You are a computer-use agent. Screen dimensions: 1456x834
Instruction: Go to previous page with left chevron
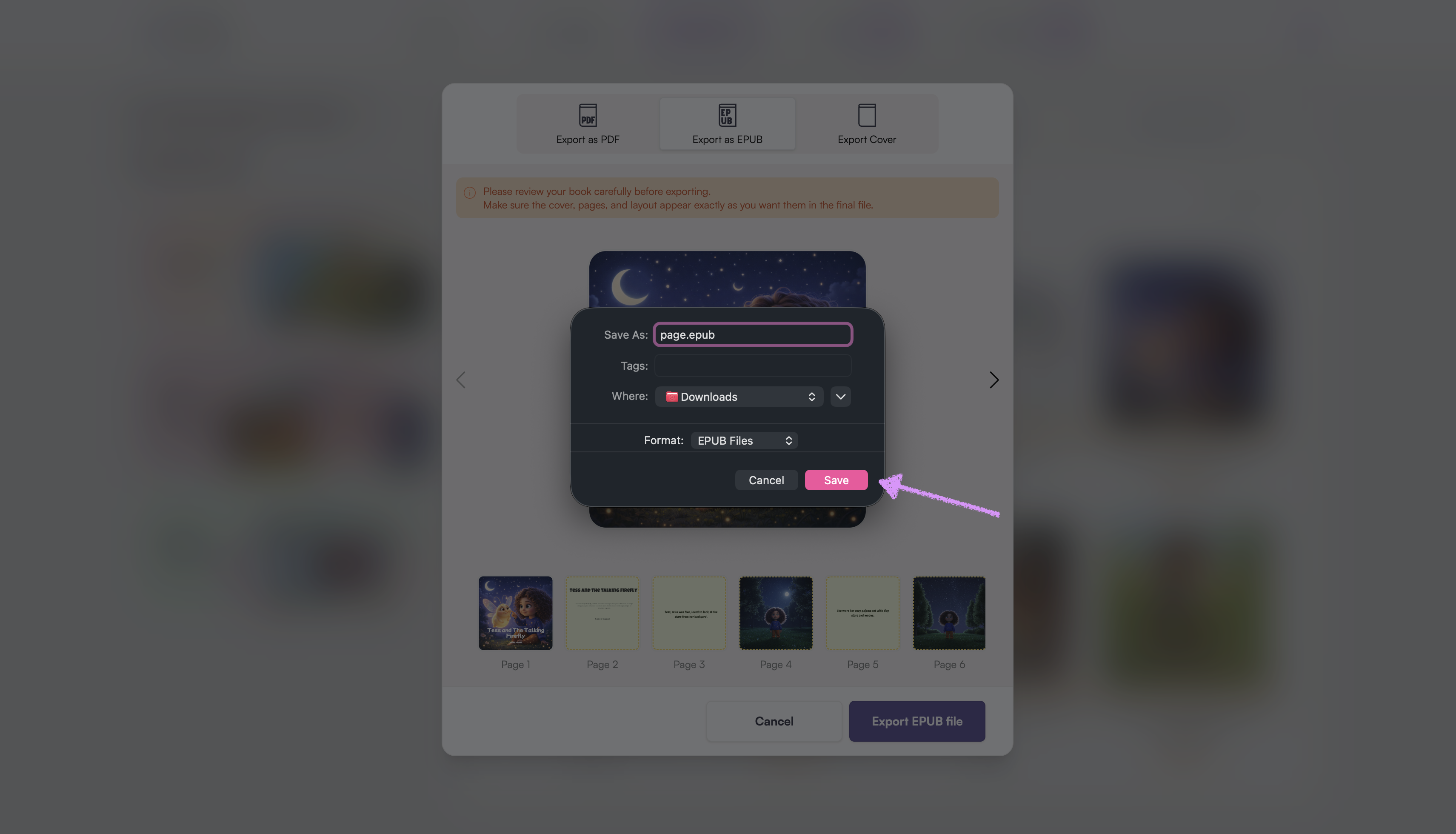[460, 380]
